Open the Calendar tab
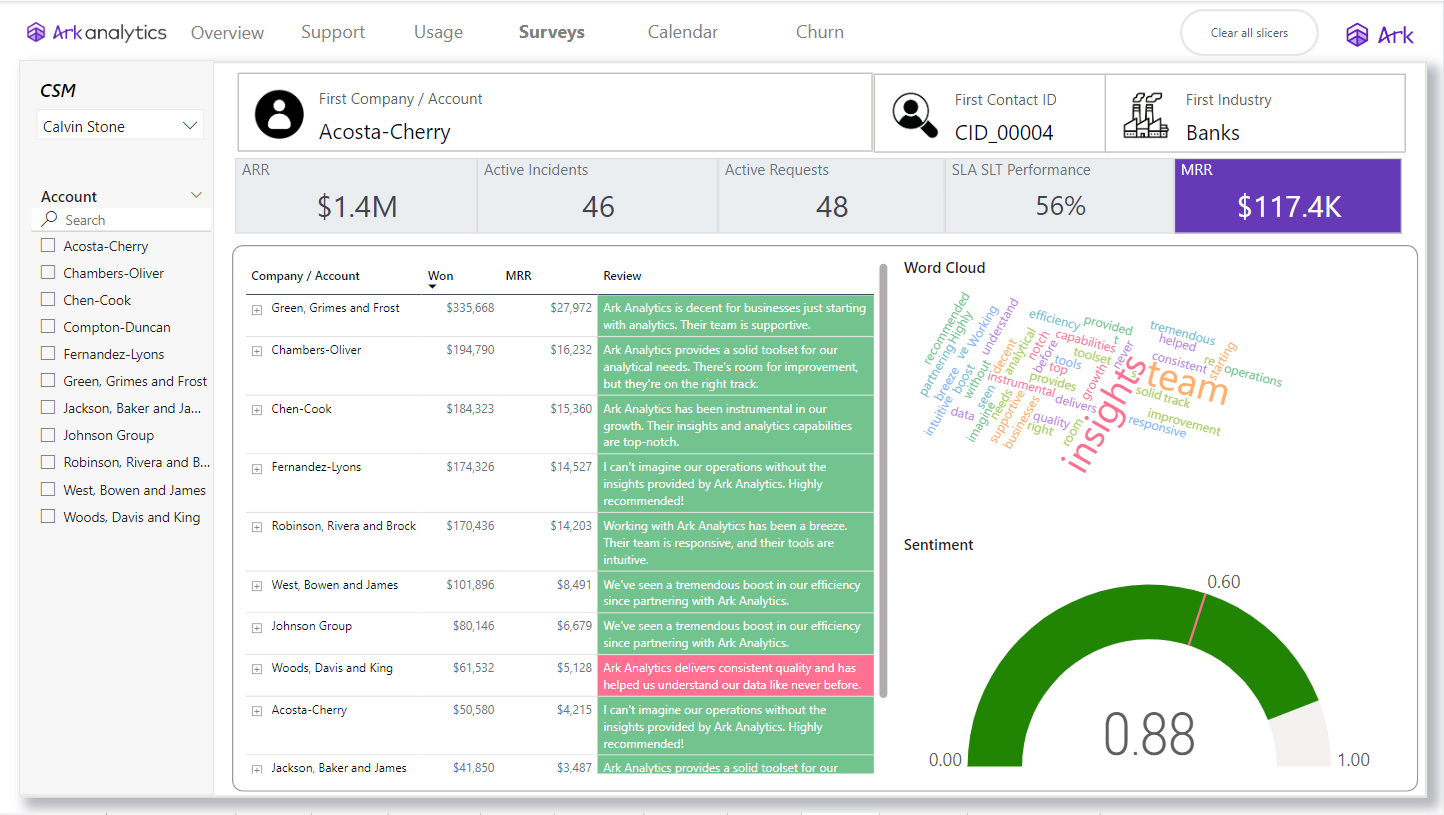This screenshot has height=815, width=1444. (x=682, y=31)
